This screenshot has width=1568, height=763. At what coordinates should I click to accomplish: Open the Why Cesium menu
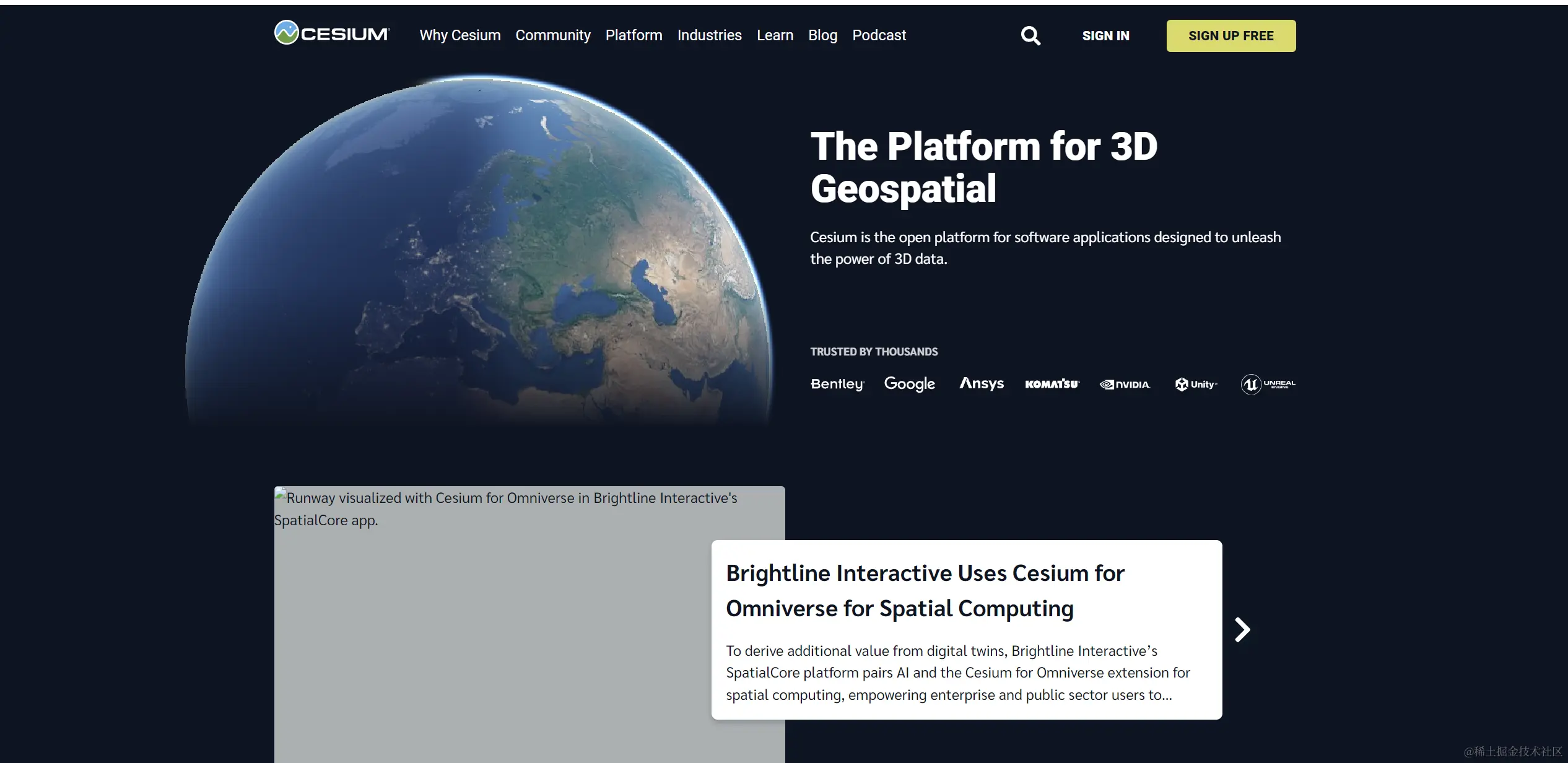460,35
